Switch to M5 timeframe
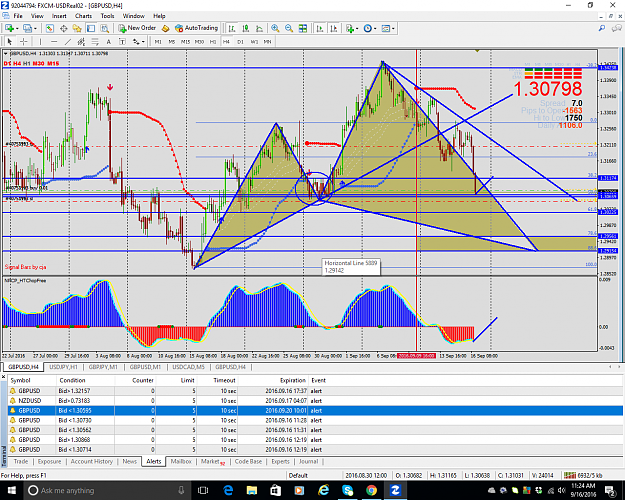The image size is (625, 500). click(x=171, y=41)
